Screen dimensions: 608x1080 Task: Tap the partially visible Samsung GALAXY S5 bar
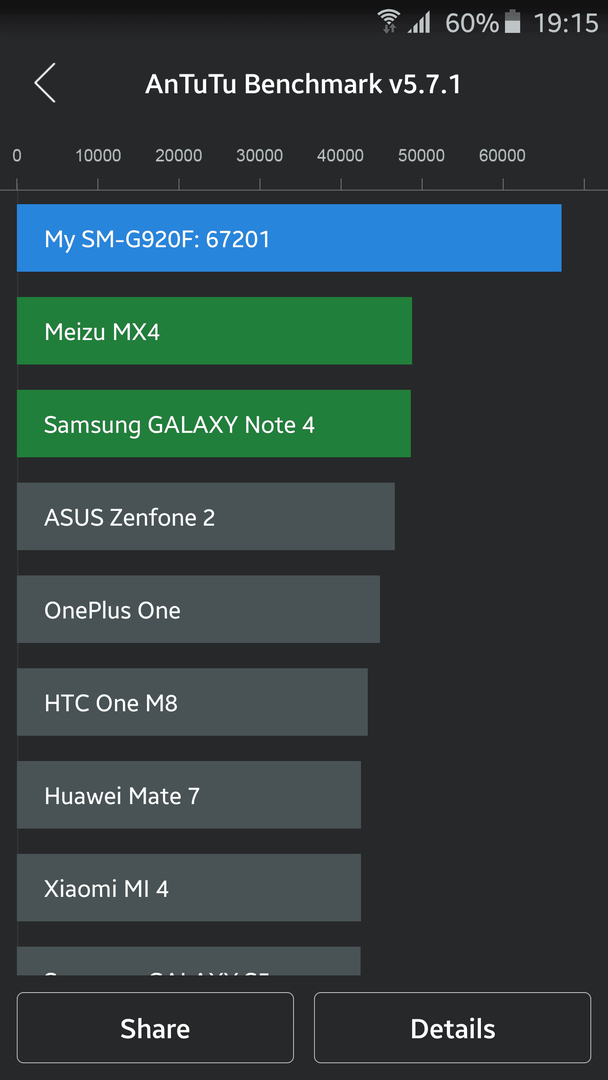(189, 961)
